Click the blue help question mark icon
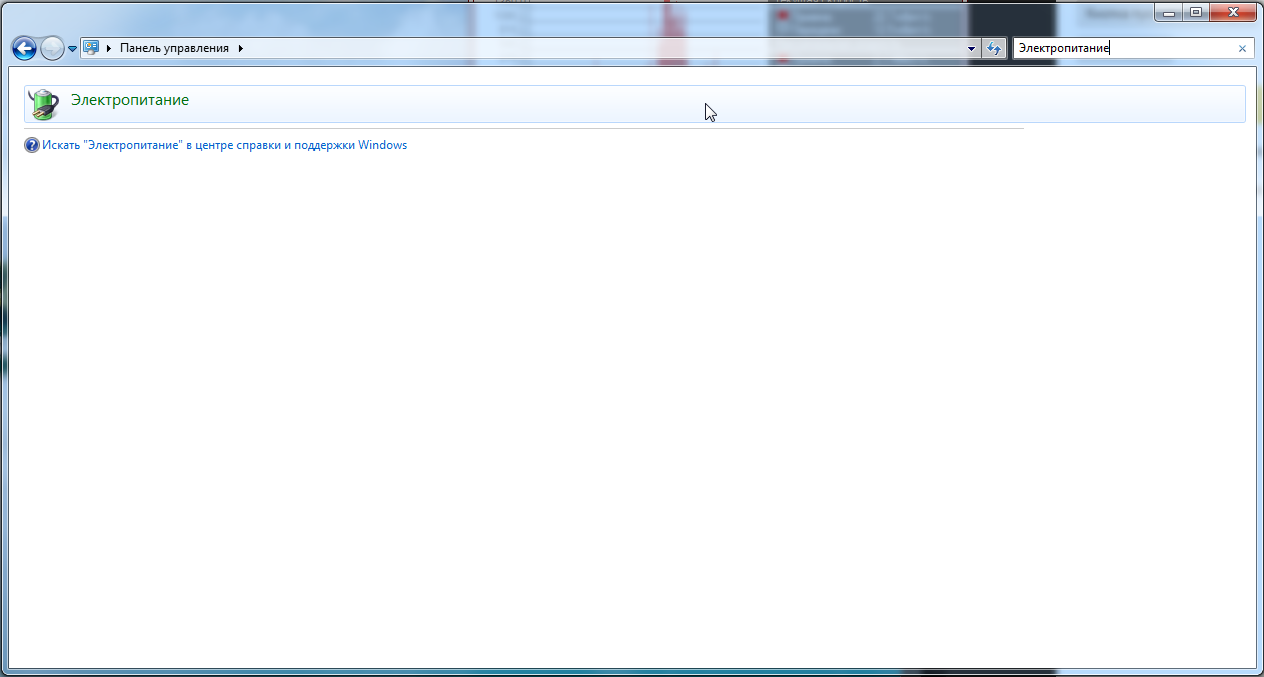The height and width of the screenshot is (677, 1264). tap(32, 145)
